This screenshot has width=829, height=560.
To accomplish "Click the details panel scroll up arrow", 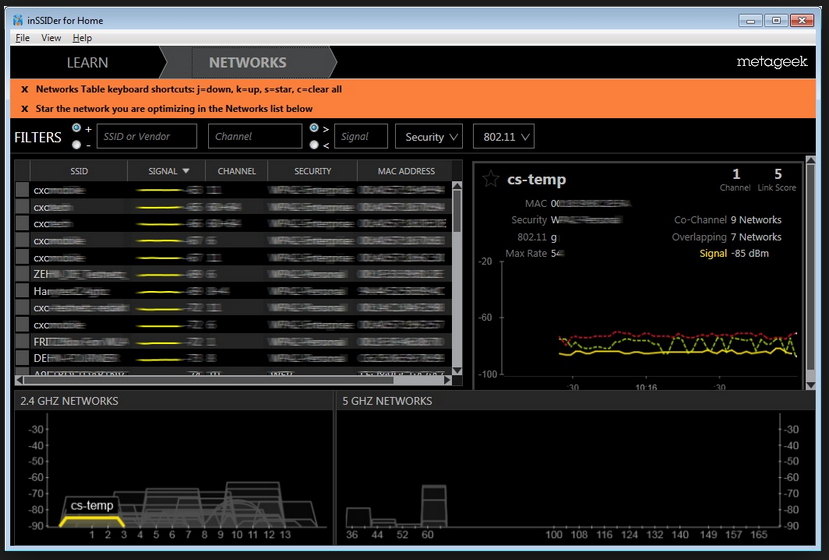I will [x=810, y=160].
